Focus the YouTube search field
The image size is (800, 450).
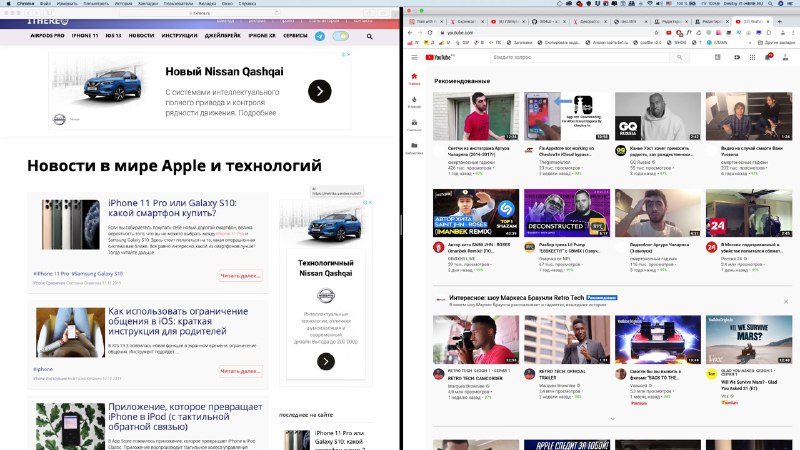coord(580,57)
